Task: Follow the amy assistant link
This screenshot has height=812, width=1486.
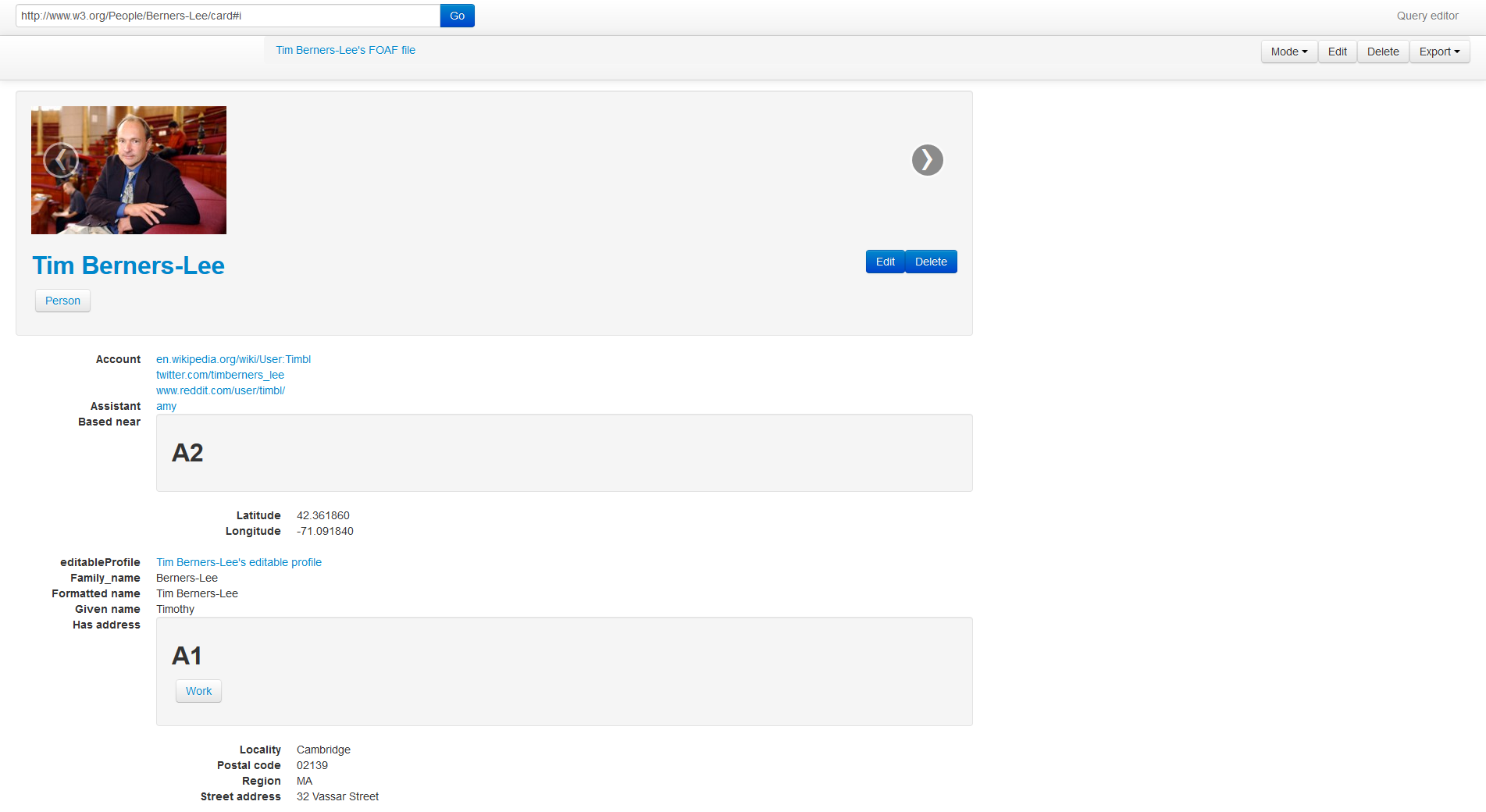Action: (x=166, y=406)
